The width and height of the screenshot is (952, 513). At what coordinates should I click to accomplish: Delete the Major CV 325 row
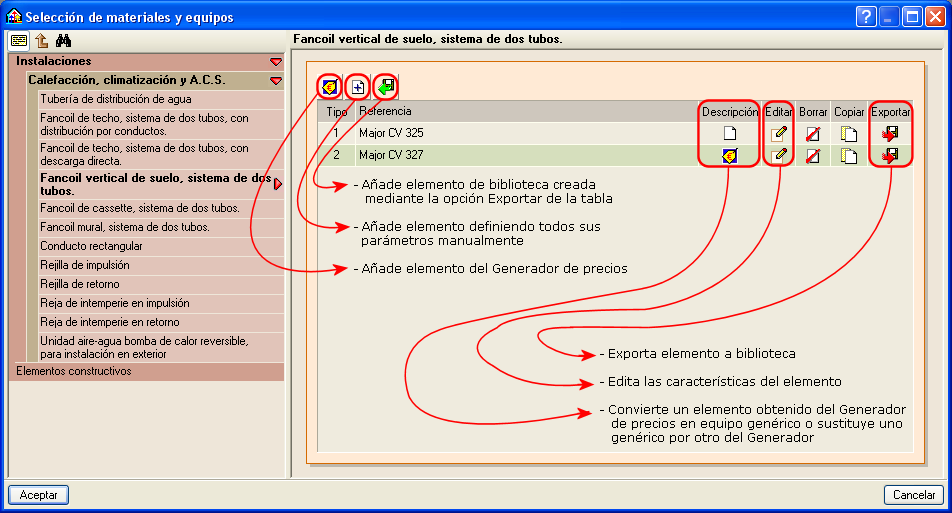pos(813,134)
